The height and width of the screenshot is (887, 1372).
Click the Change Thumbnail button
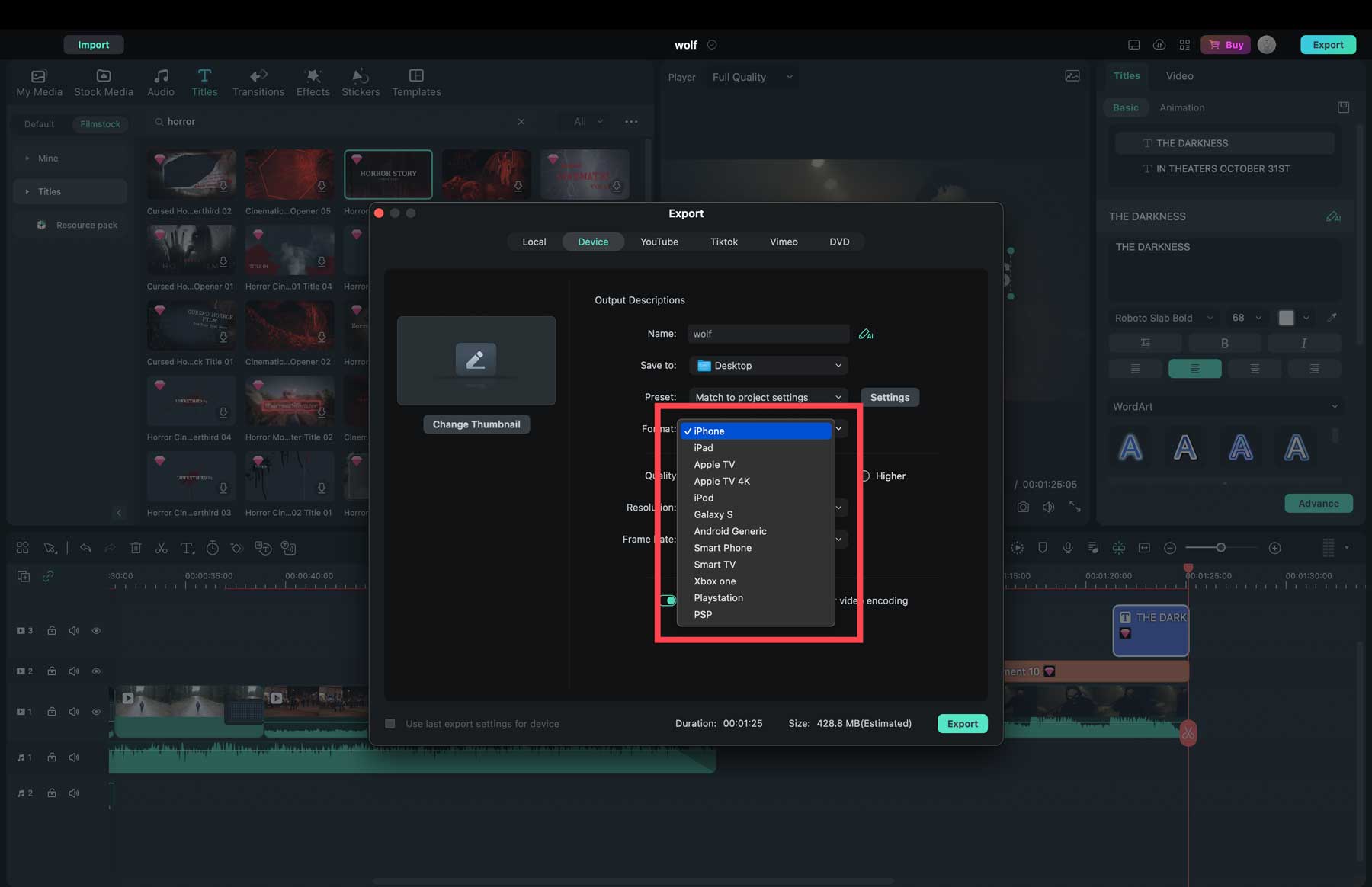tap(476, 424)
